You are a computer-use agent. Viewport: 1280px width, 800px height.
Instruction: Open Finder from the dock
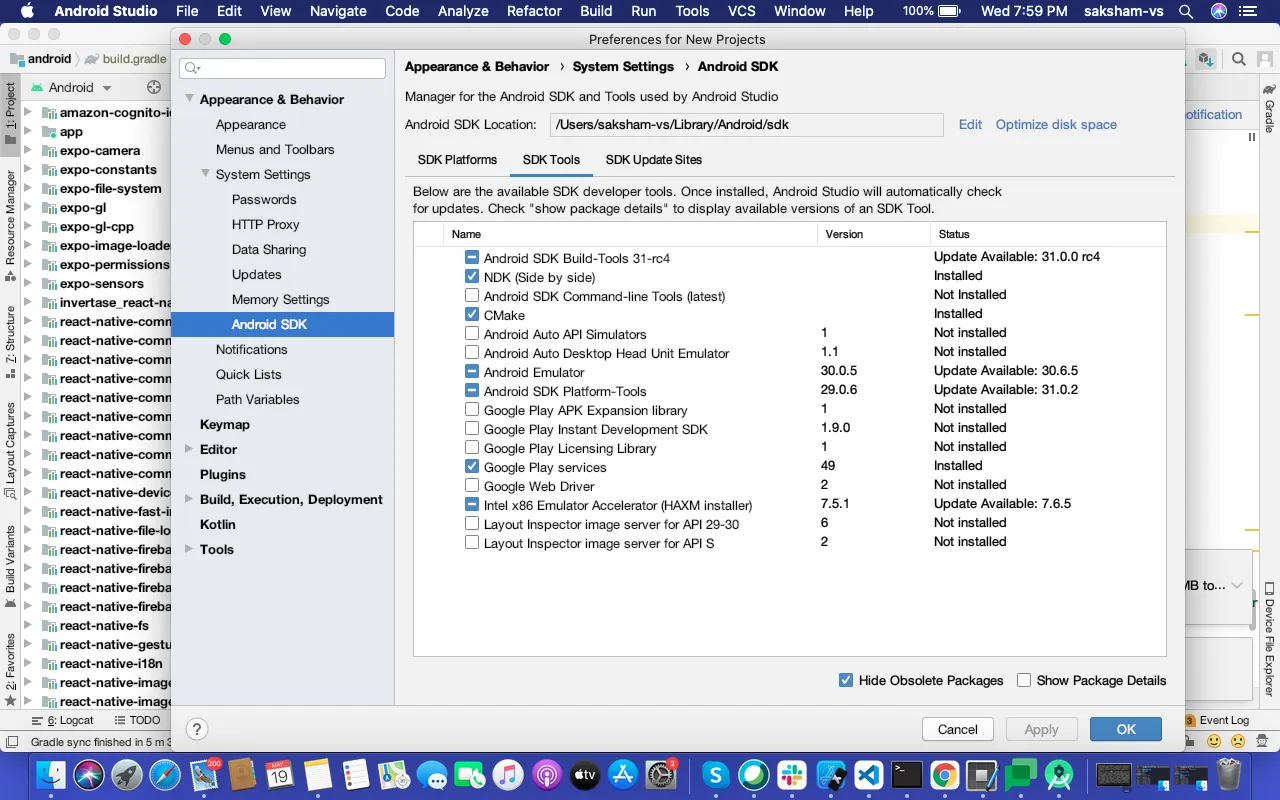tap(51, 775)
